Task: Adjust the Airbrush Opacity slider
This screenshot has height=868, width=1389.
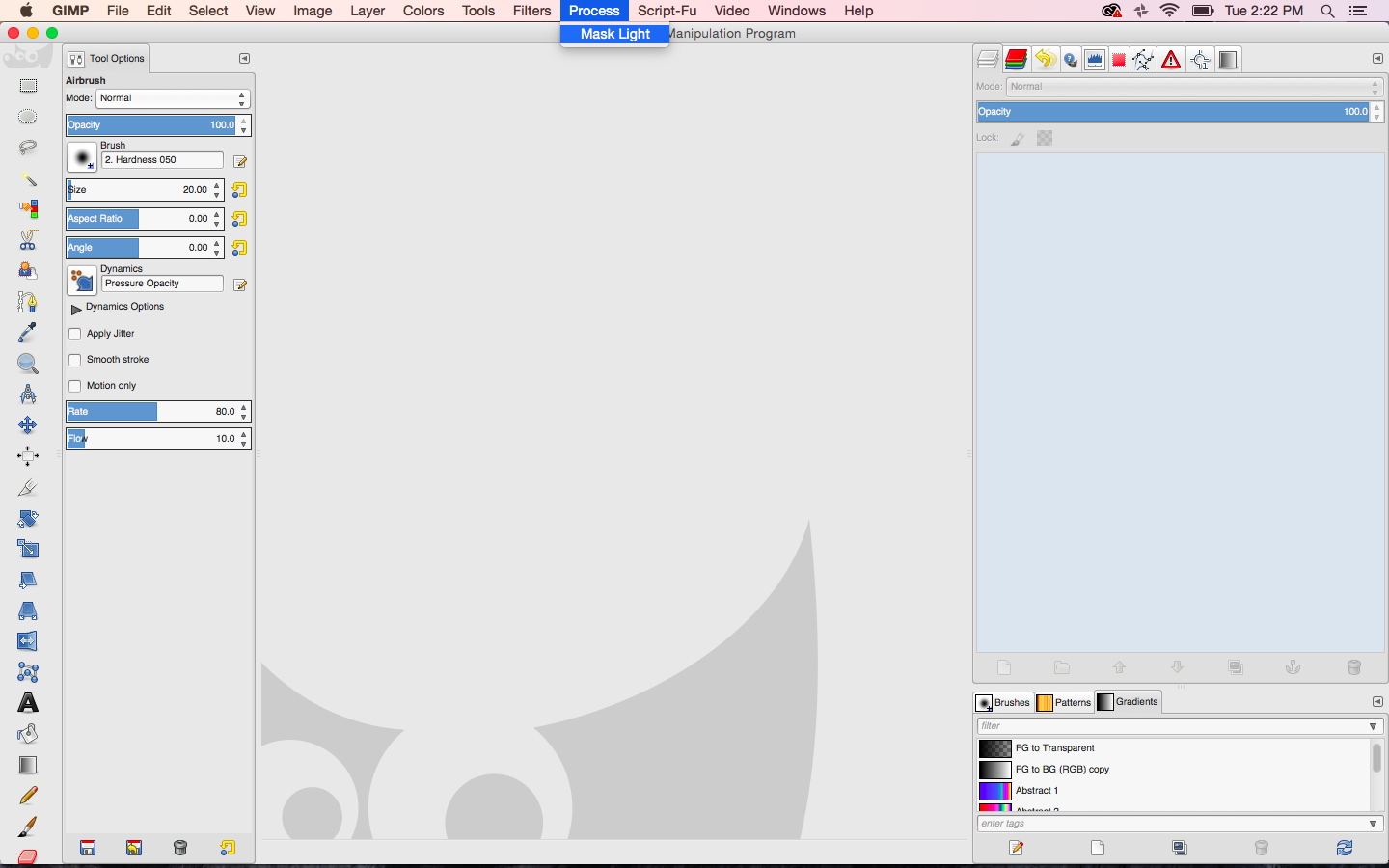Action: point(158,125)
